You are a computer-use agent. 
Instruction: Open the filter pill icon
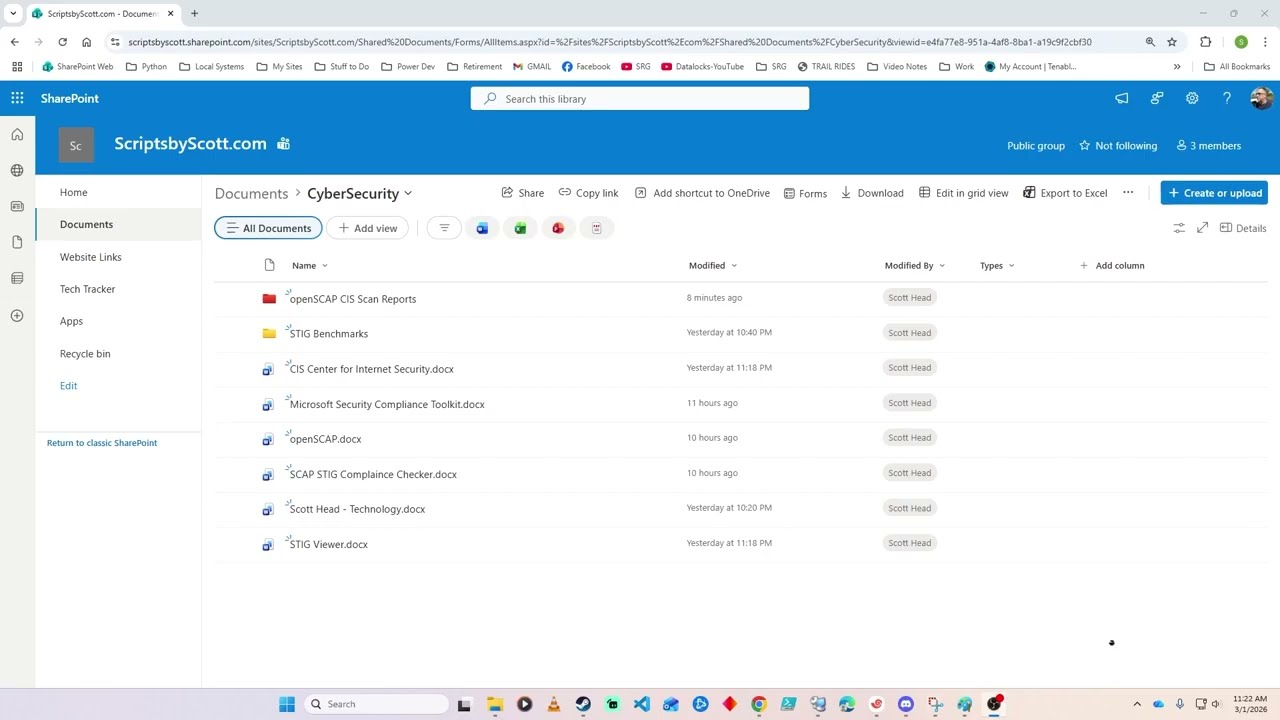click(x=444, y=228)
